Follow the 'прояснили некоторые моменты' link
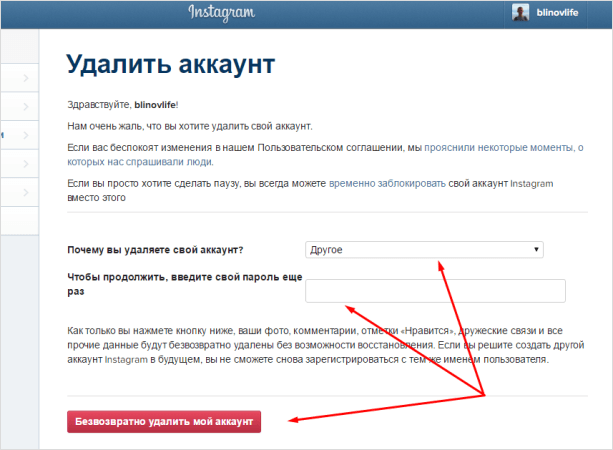Viewport: 613px width, 450px height. point(325,154)
